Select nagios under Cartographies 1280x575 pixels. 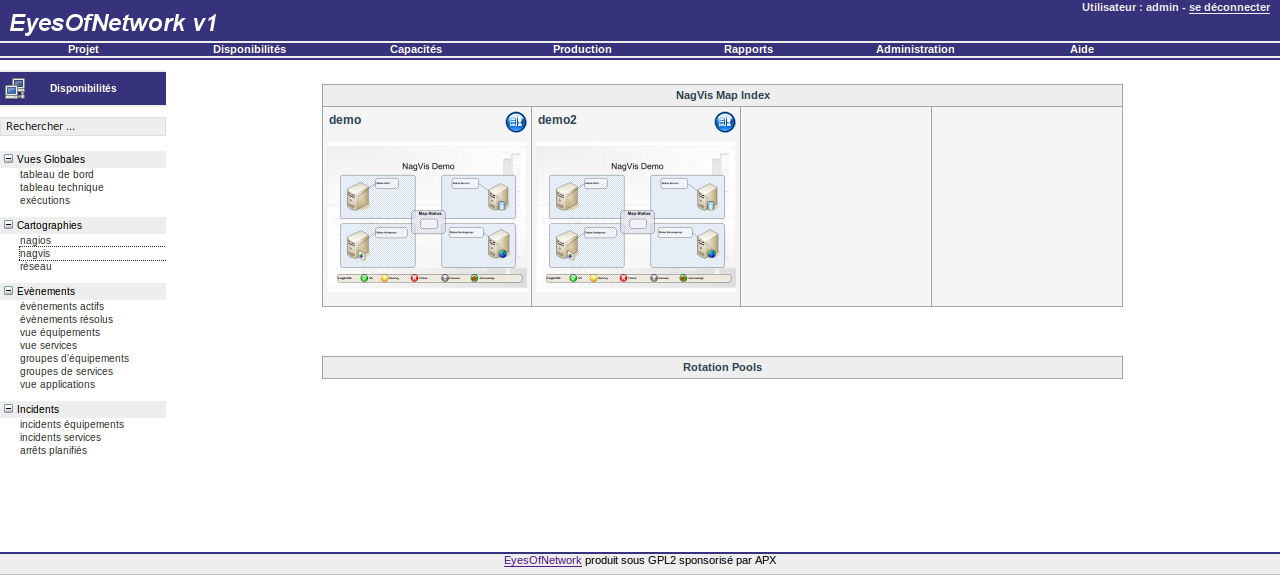(x=35, y=240)
